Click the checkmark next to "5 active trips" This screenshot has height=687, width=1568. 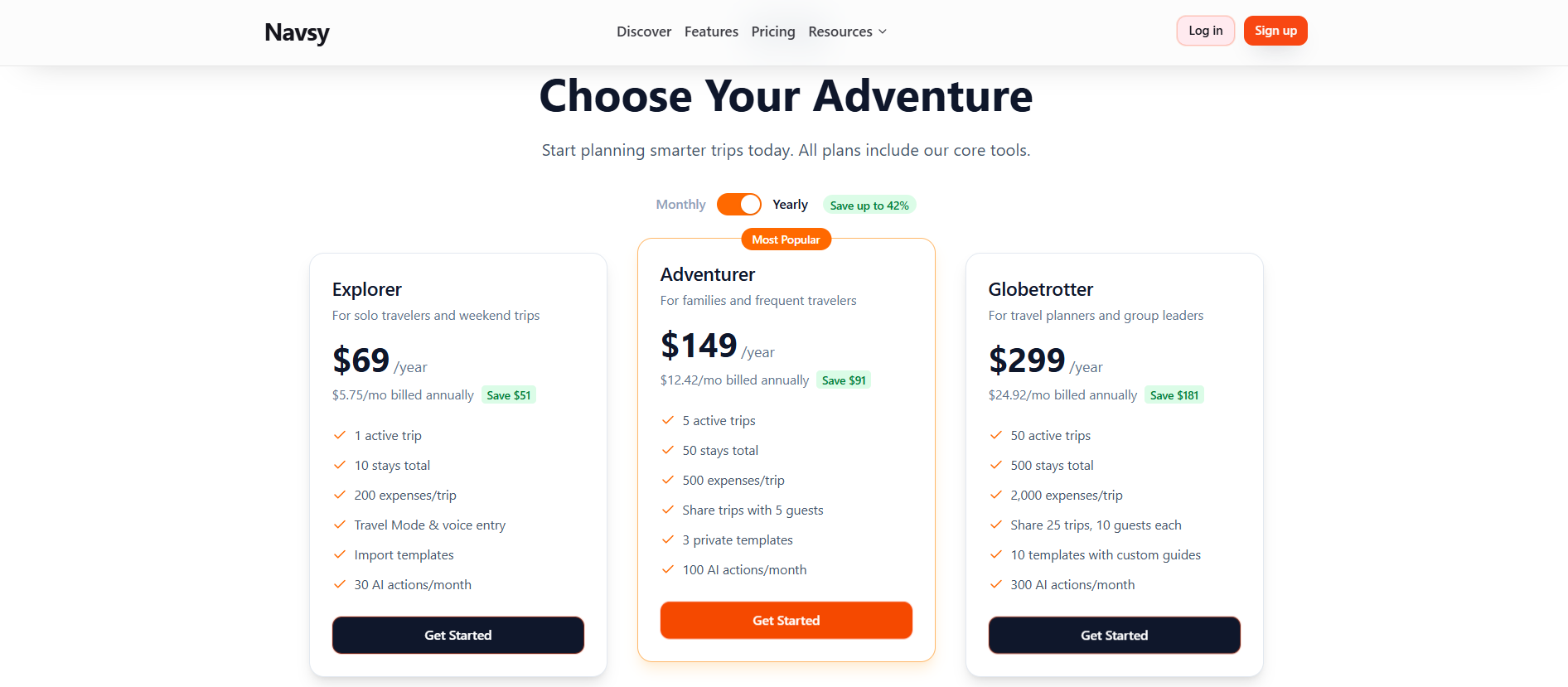[668, 420]
